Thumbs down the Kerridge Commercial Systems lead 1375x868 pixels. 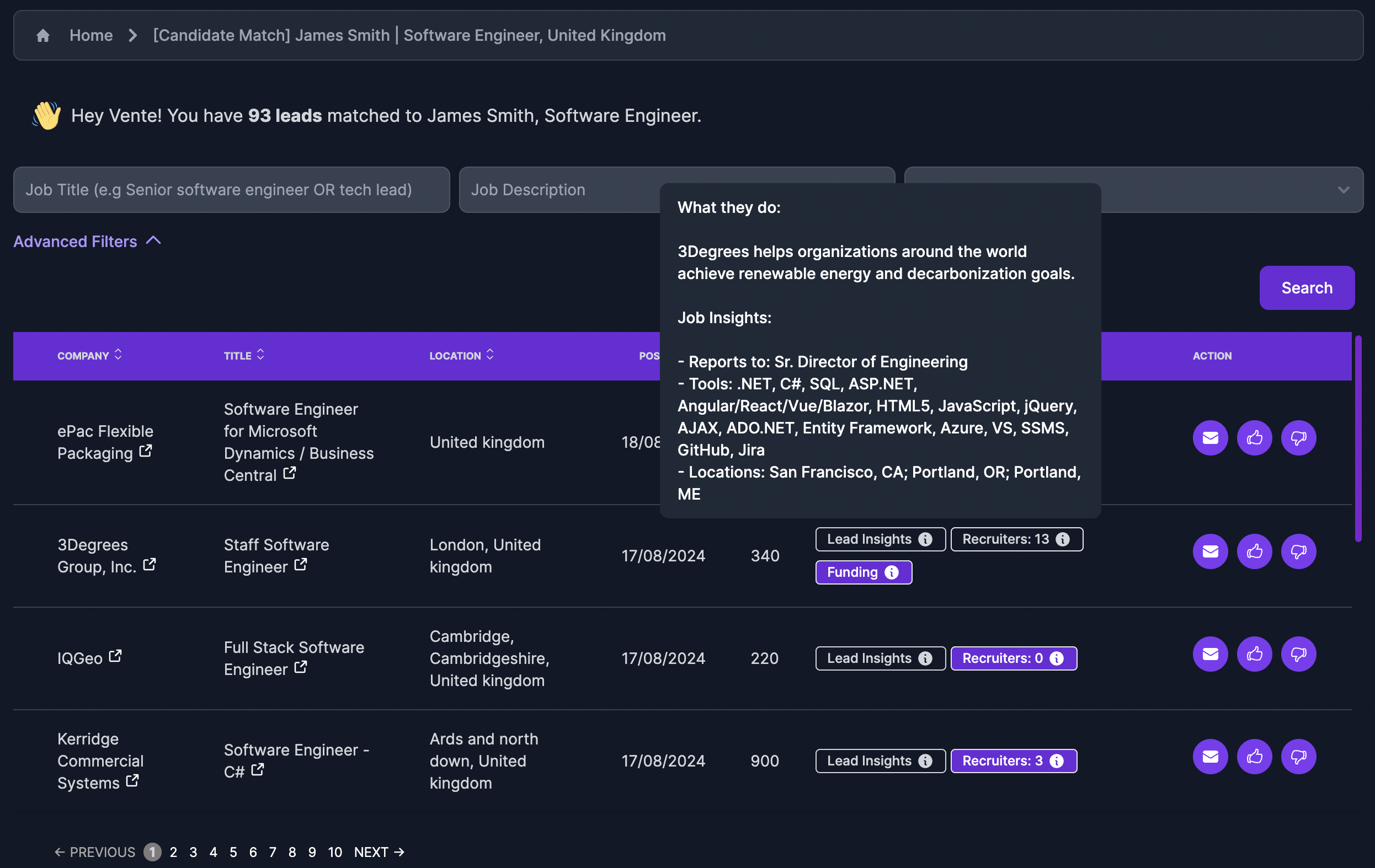[x=1298, y=757]
